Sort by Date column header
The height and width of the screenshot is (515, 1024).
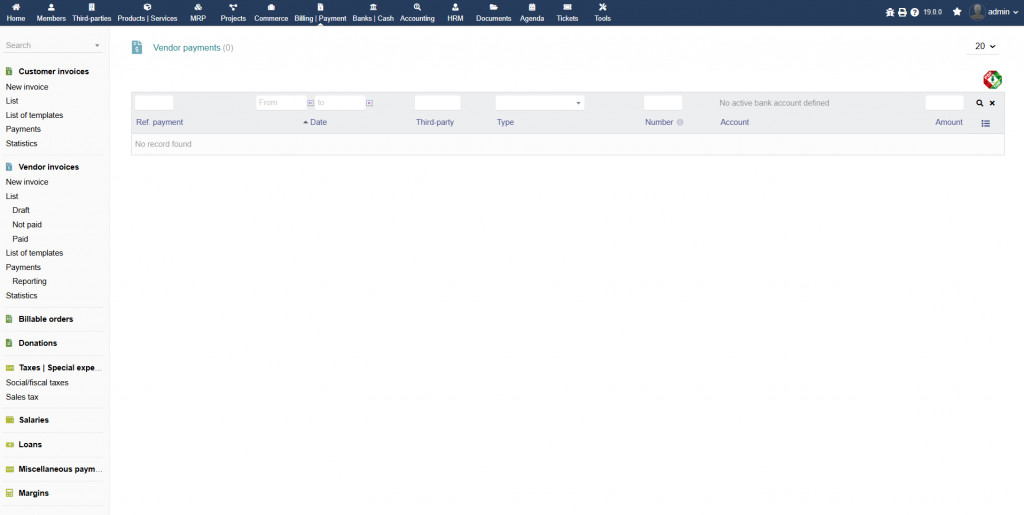click(319, 122)
